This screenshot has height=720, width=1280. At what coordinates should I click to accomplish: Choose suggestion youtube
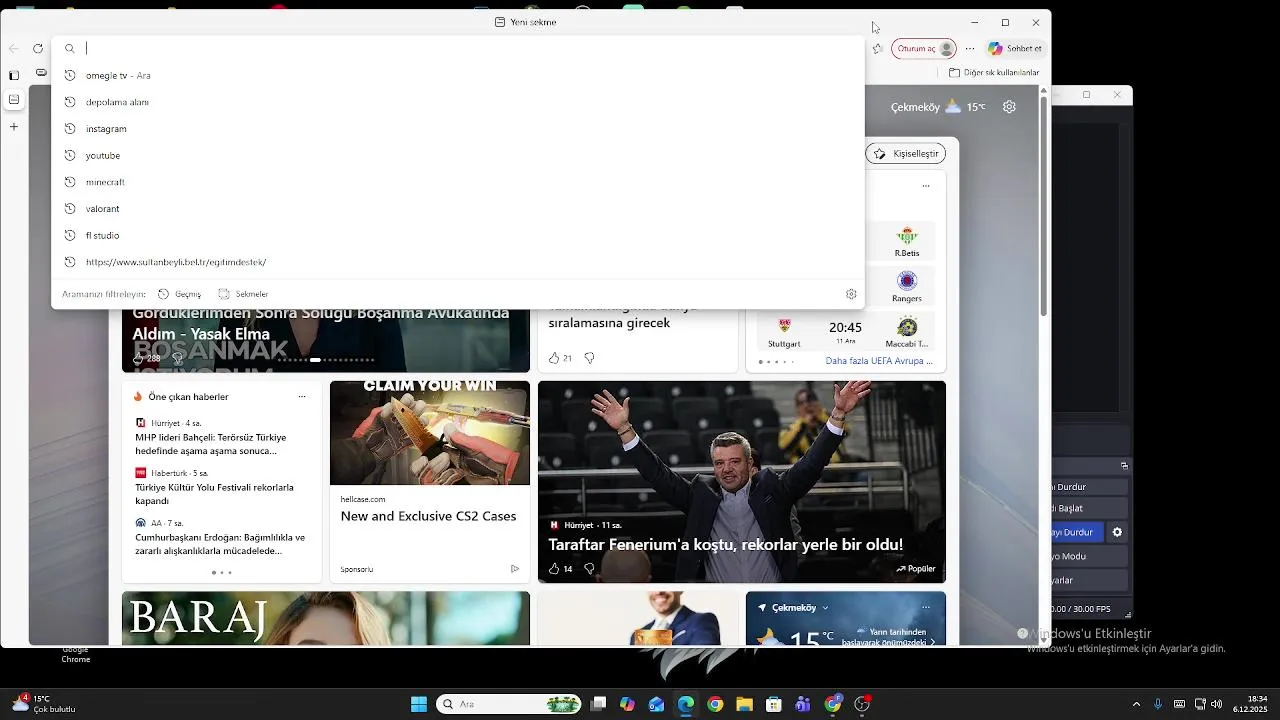[x=457, y=155]
